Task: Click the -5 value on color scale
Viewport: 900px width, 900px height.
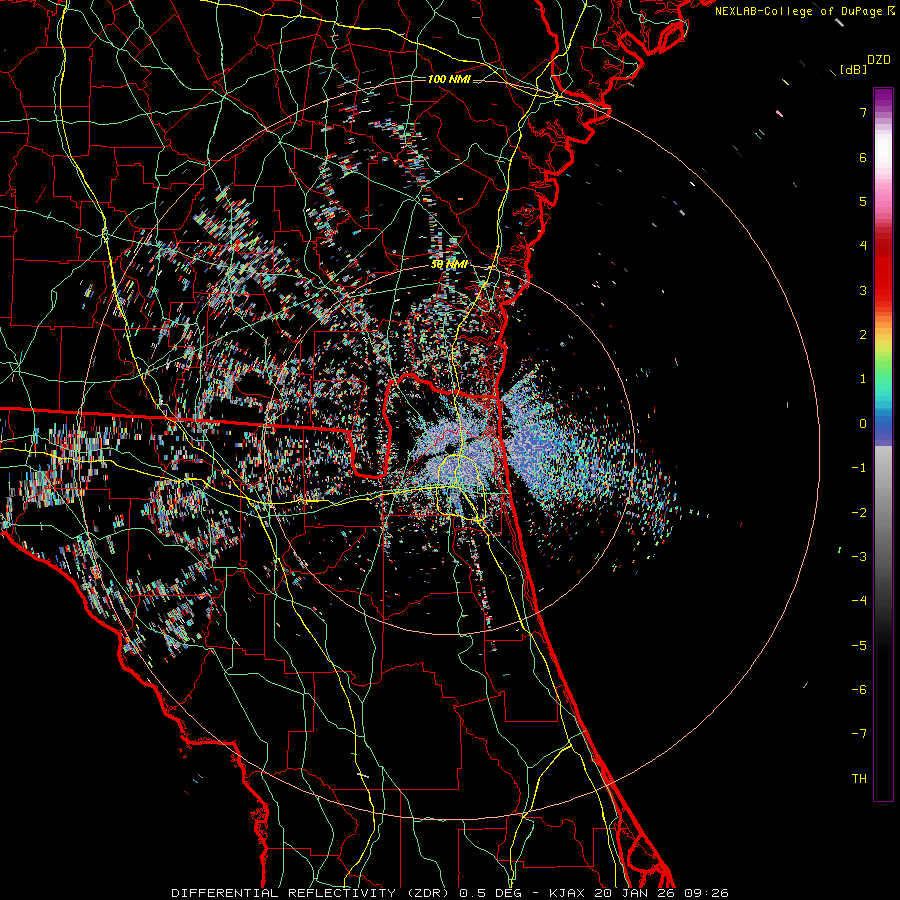Action: click(859, 645)
